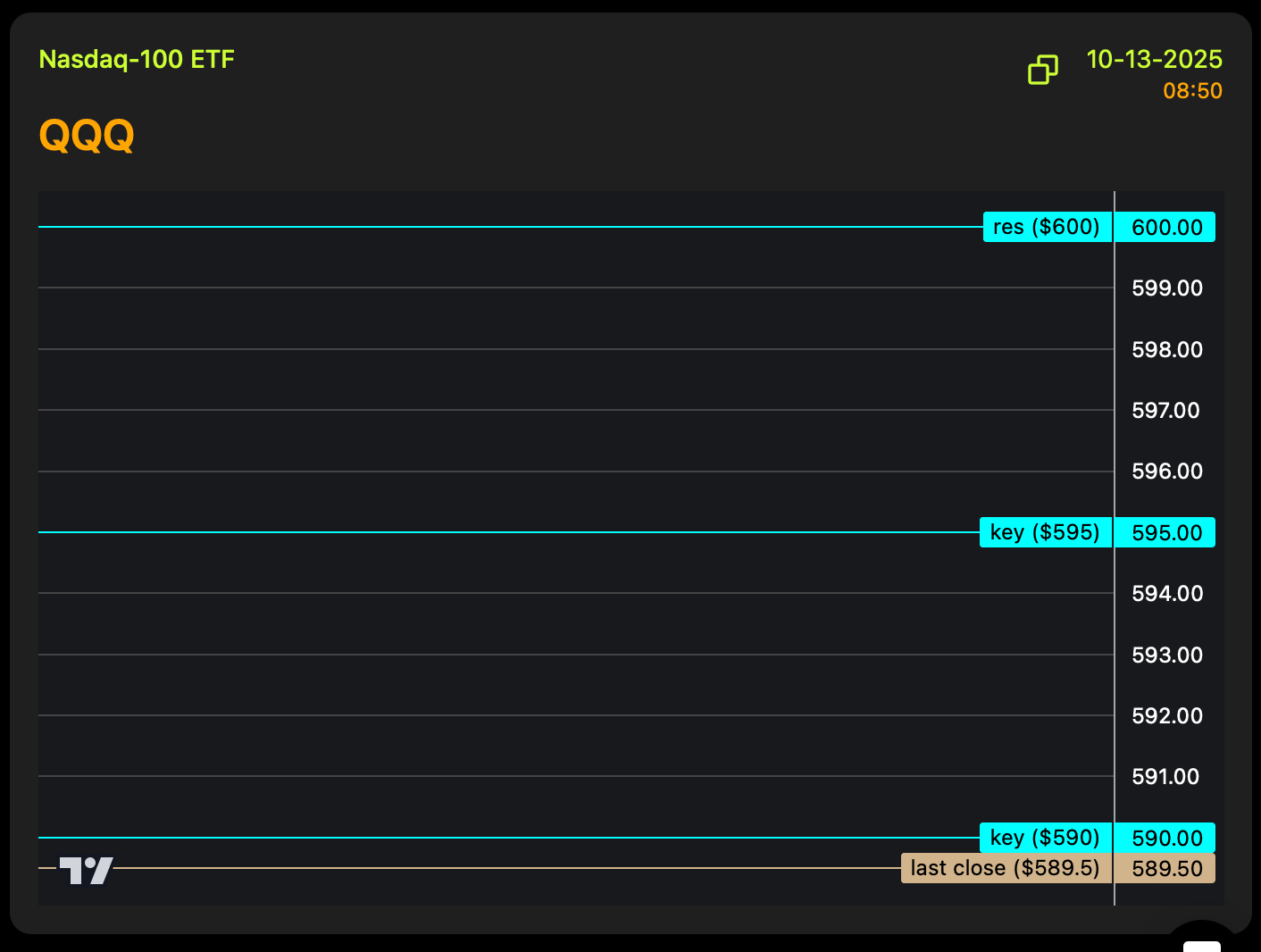Select the res ($600) level label
The width and height of the screenshot is (1261, 952).
click(x=1047, y=227)
